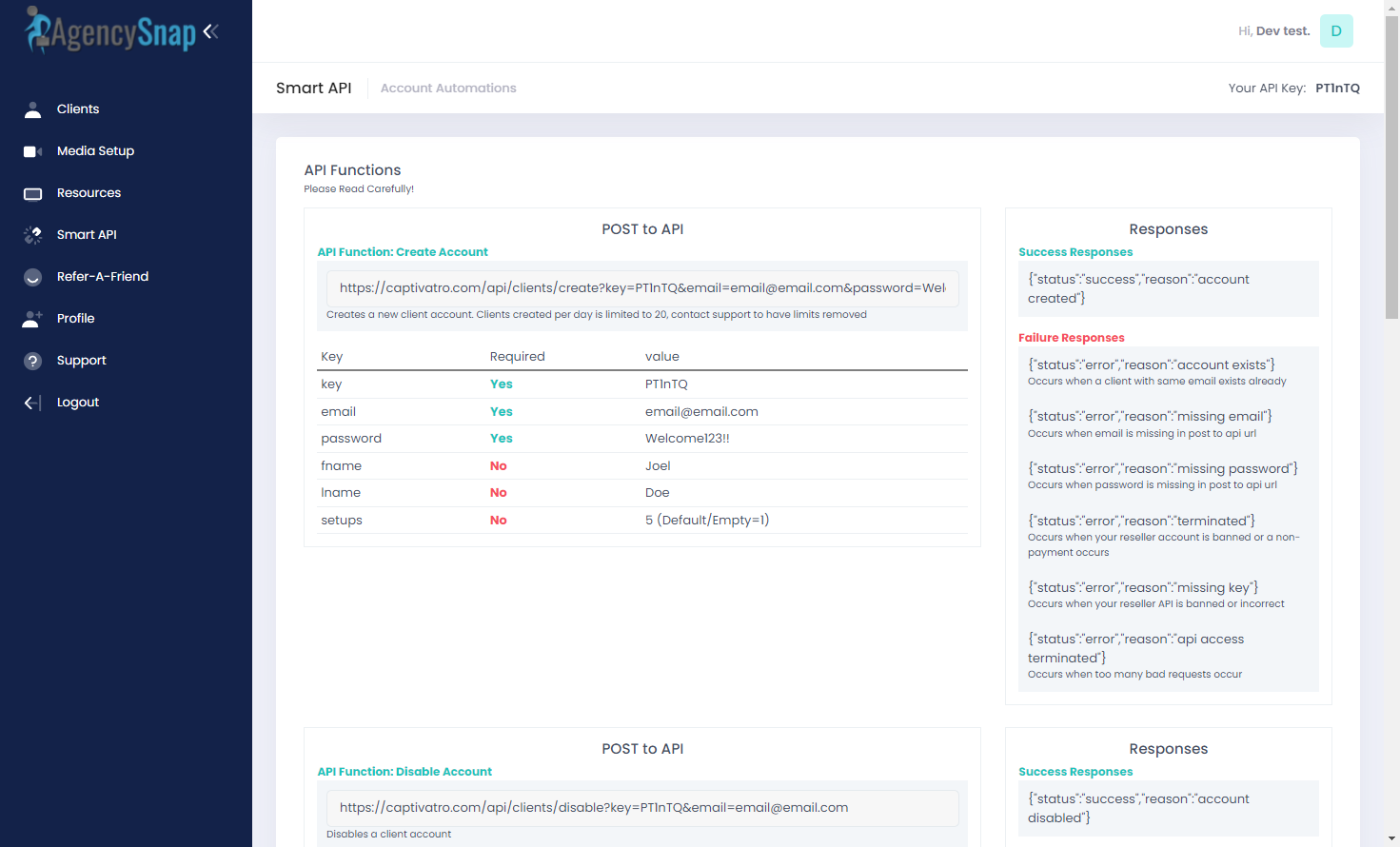Click the Clients person icon in sidebar

click(32, 109)
